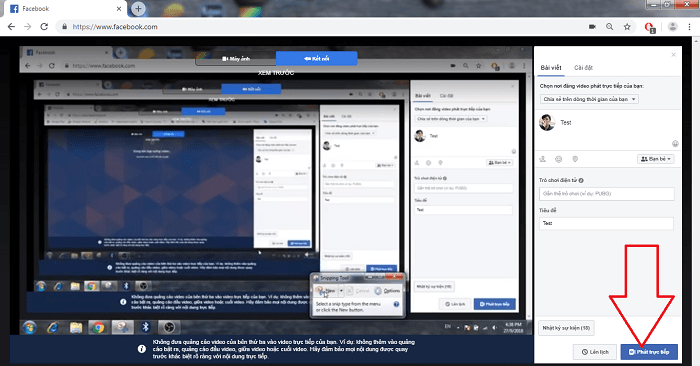Image resolution: width=700 pixels, height=366 pixels.
Task: Reload the Facebook page
Action: pos(44,27)
